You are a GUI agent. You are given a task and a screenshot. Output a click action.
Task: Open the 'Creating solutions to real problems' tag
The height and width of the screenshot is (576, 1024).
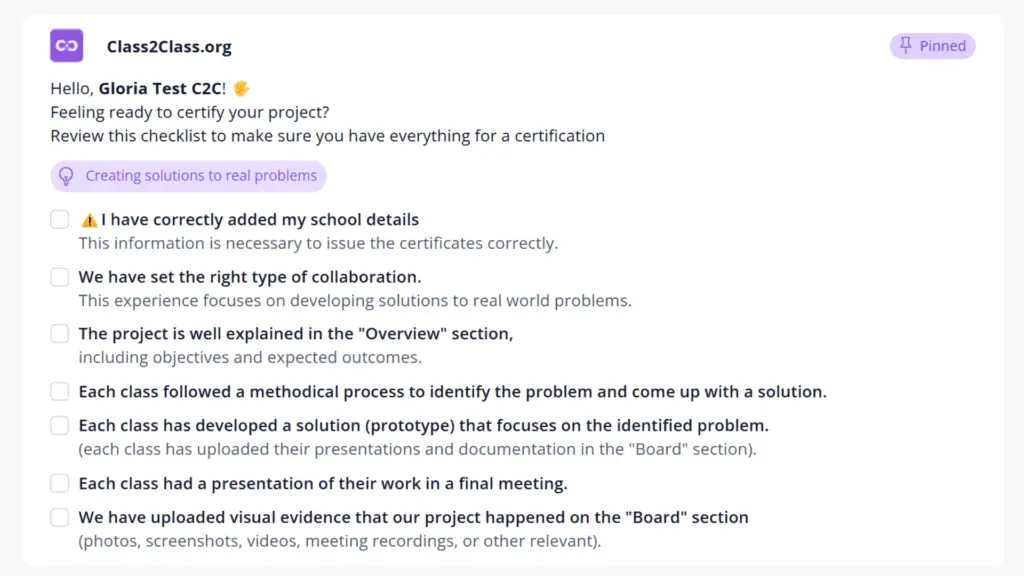[188, 176]
